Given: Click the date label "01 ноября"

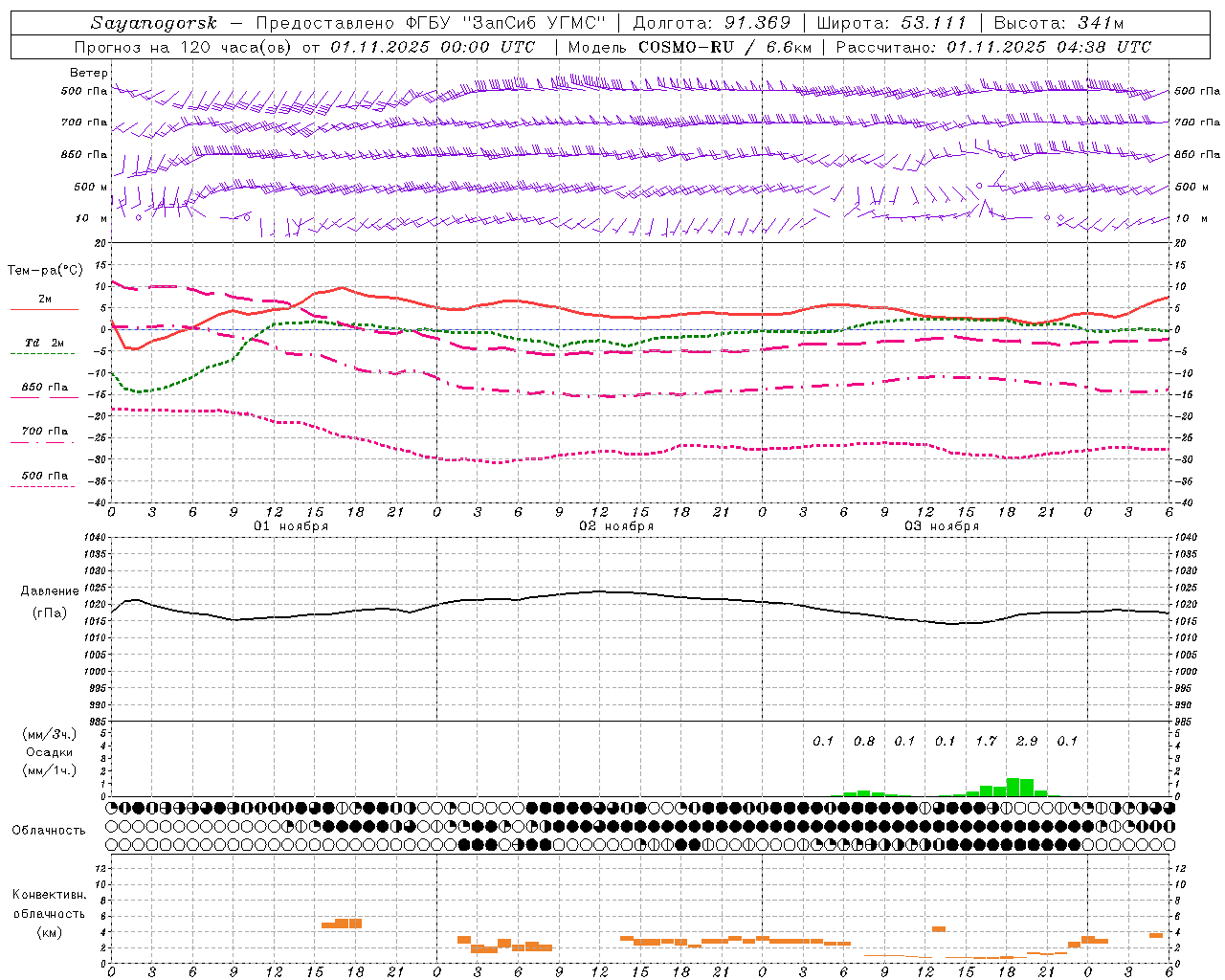Looking at the screenshot, I should (x=291, y=526).
